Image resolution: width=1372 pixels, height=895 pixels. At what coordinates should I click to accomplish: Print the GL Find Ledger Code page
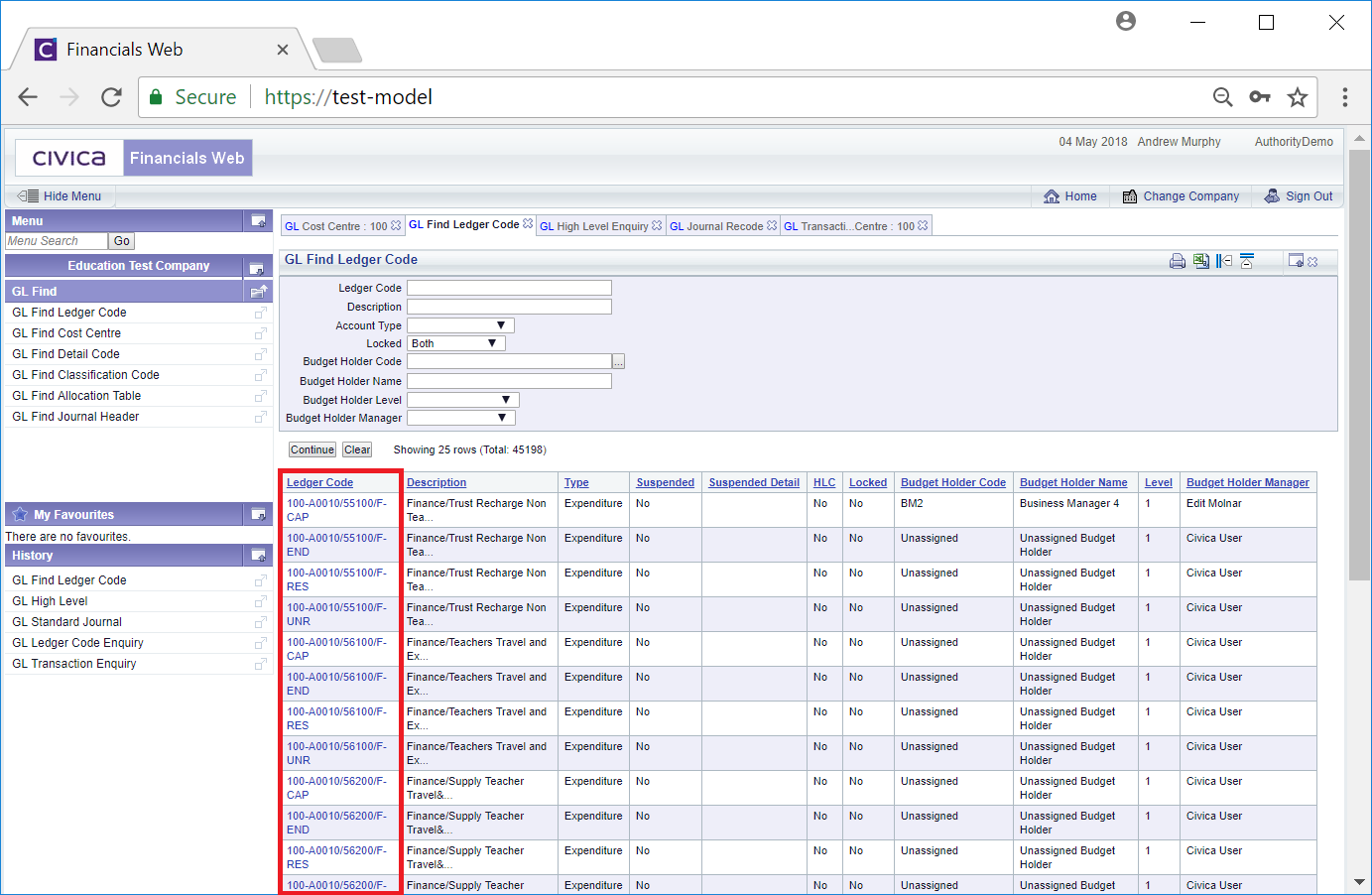pyautogui.click(x=1178, y=261)
